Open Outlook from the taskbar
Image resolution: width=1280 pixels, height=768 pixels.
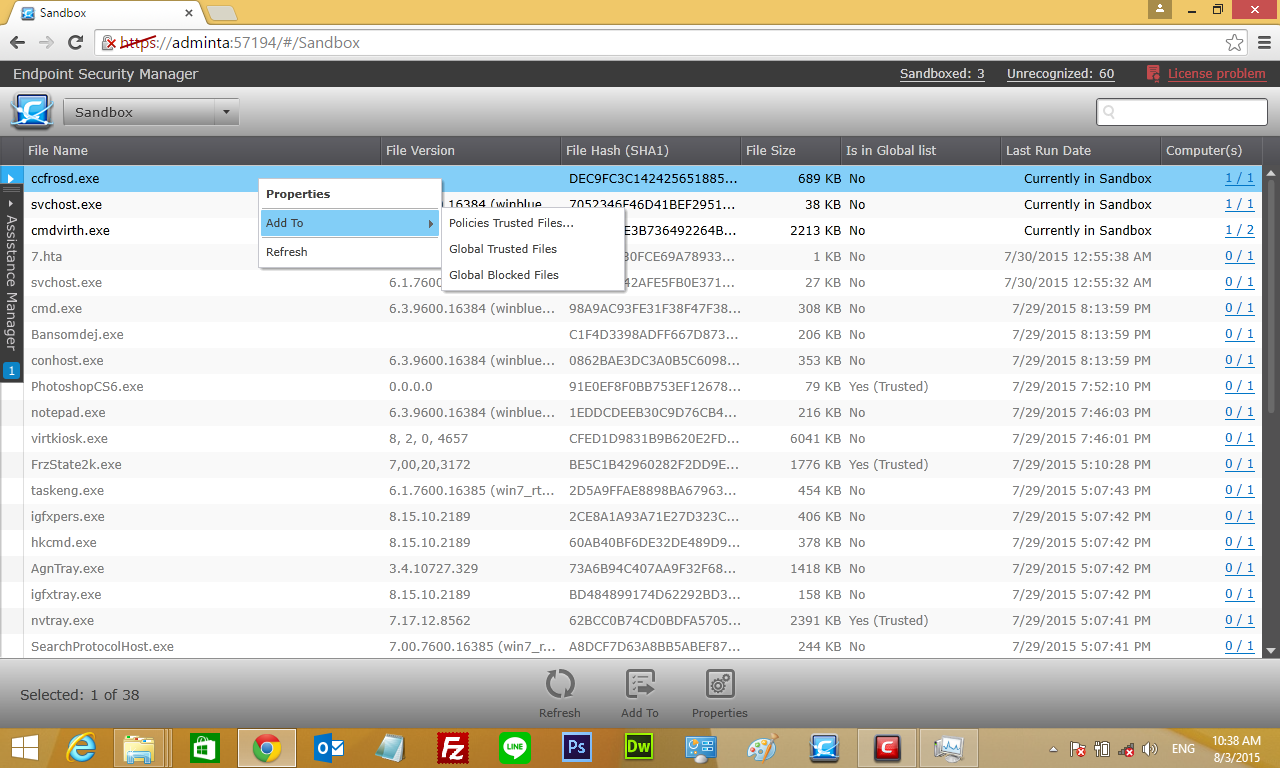(329, 748)
